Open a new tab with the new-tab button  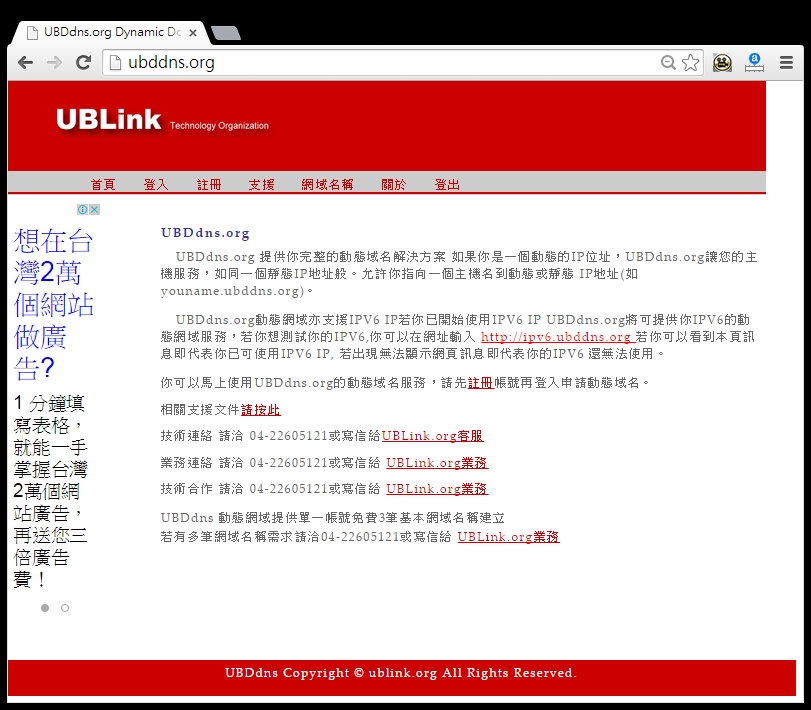226,33
